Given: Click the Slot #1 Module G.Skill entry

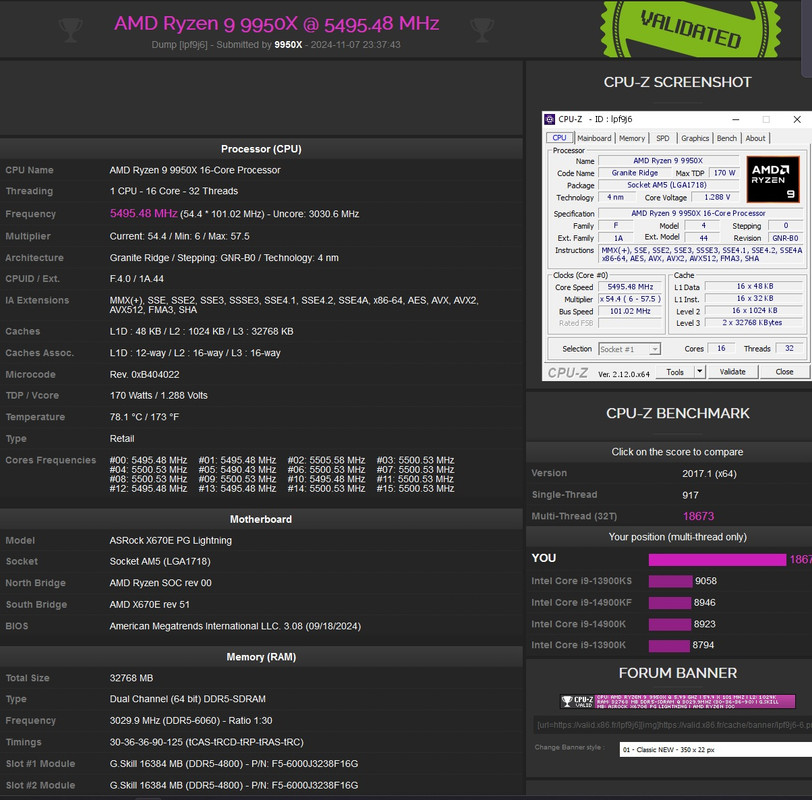Looking at the screenshot, I should coord(234,764).
